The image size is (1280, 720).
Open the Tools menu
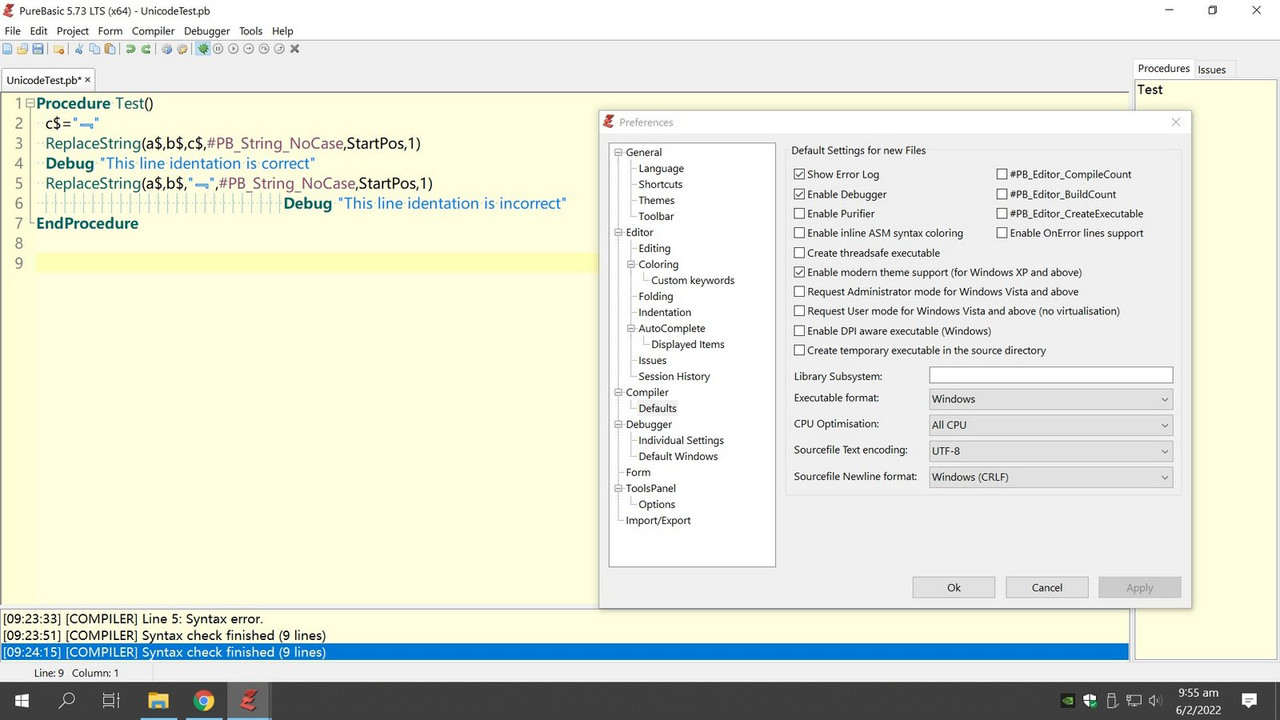[250, 31]
